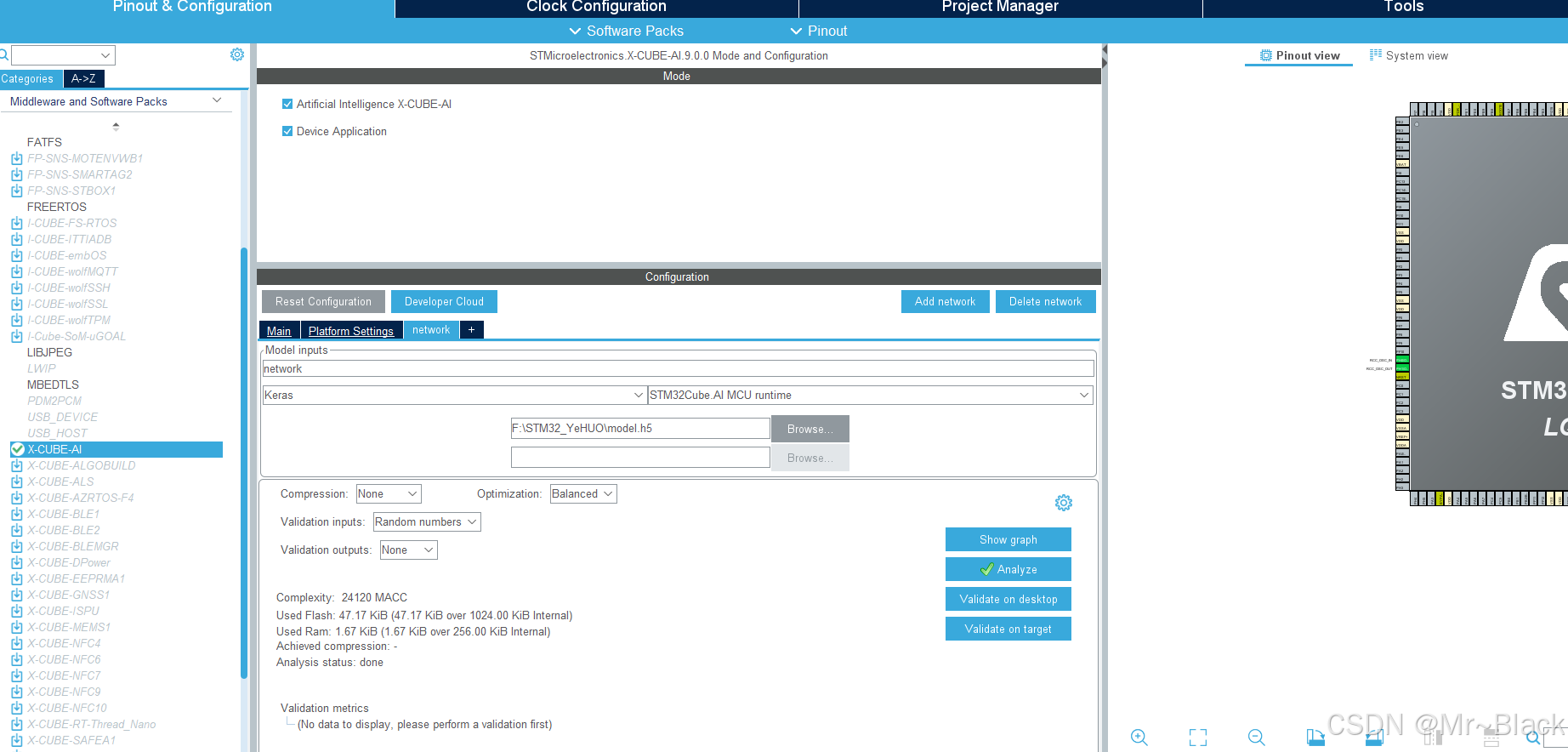Open the Compression dropdown

(x=389, y=493)
